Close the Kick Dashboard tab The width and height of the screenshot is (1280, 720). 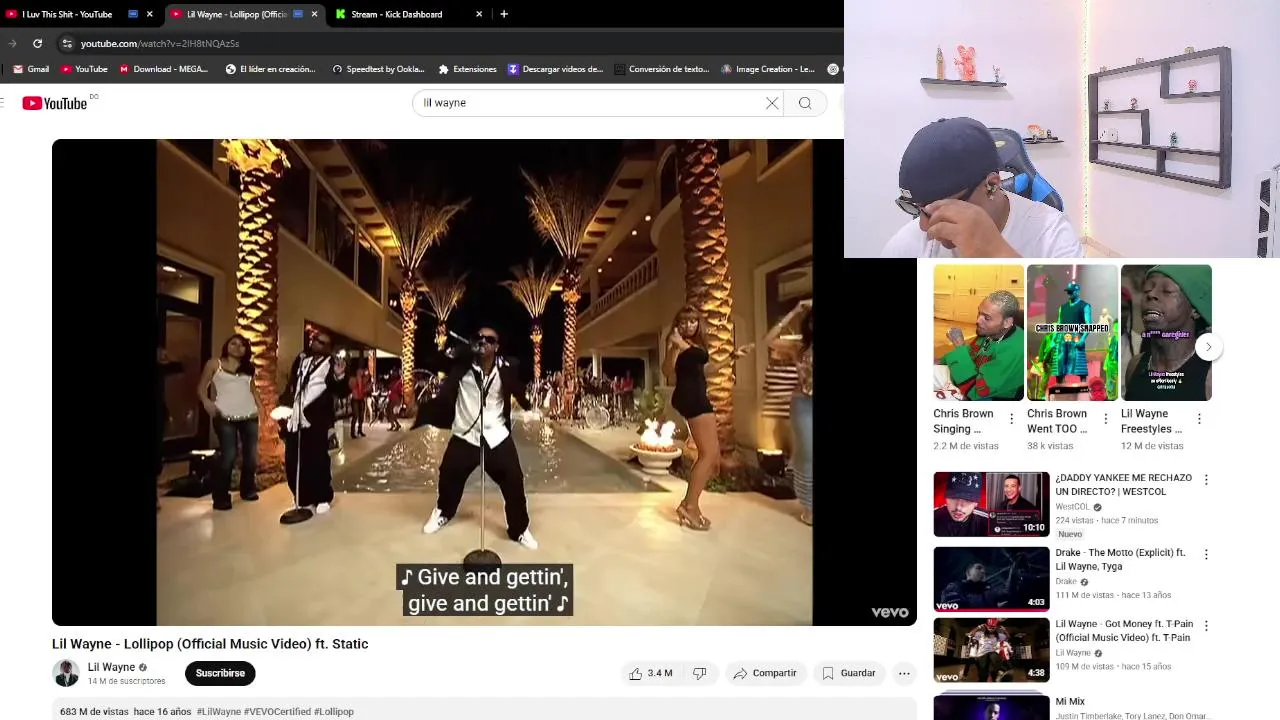tap(479, 14)
